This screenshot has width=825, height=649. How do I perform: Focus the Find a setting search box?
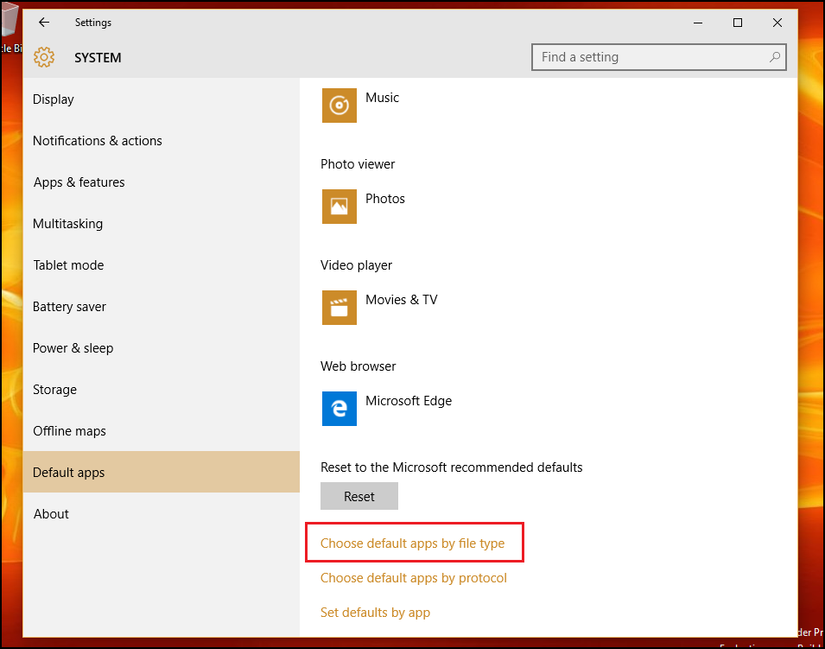650,58
